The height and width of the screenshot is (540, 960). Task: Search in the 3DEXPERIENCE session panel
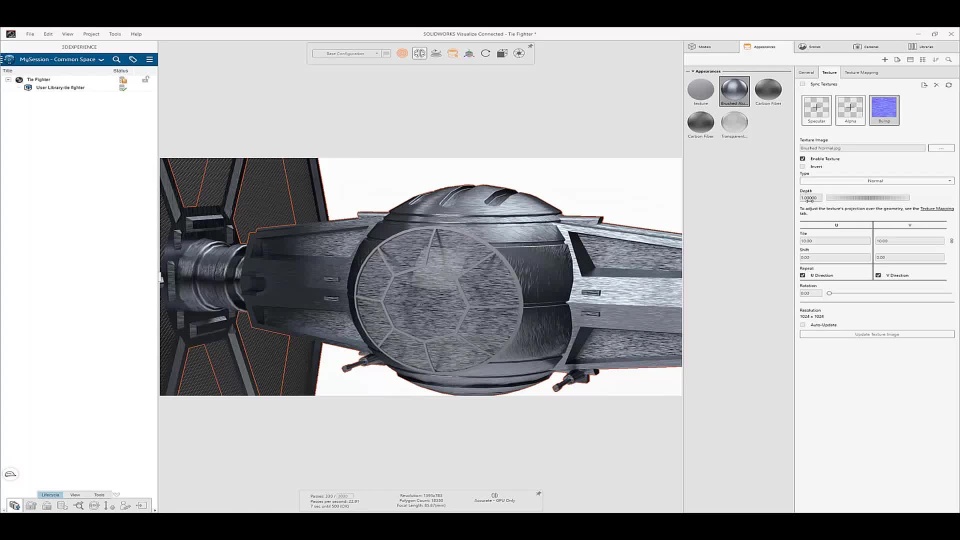pyautogui.click(x=116, y=59)
